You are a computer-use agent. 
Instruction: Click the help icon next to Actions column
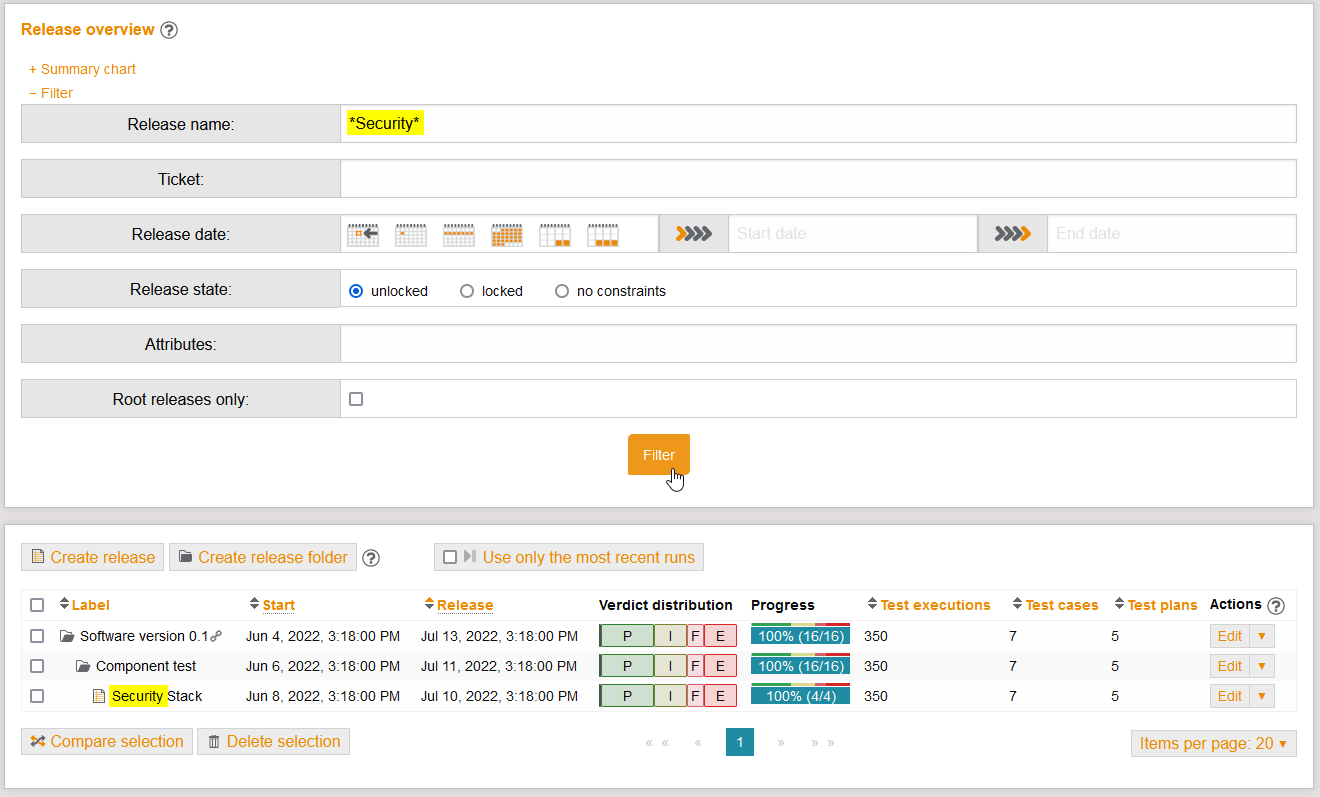pos(1276,605)
